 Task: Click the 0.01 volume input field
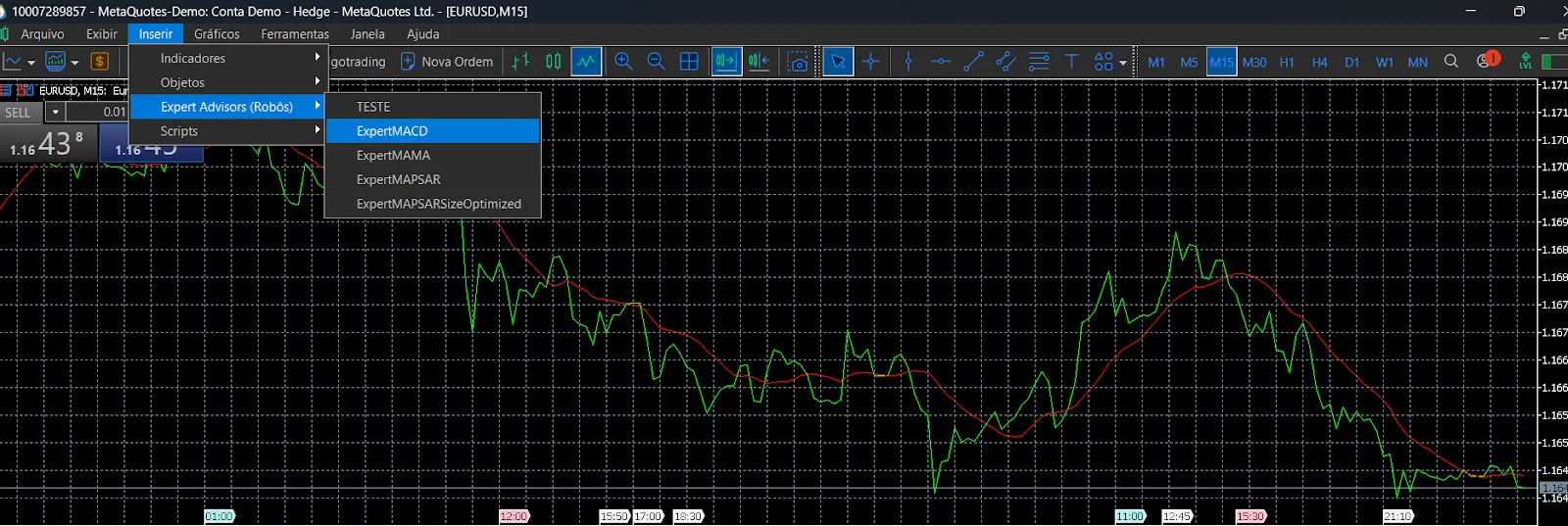[x=97, y=112]
